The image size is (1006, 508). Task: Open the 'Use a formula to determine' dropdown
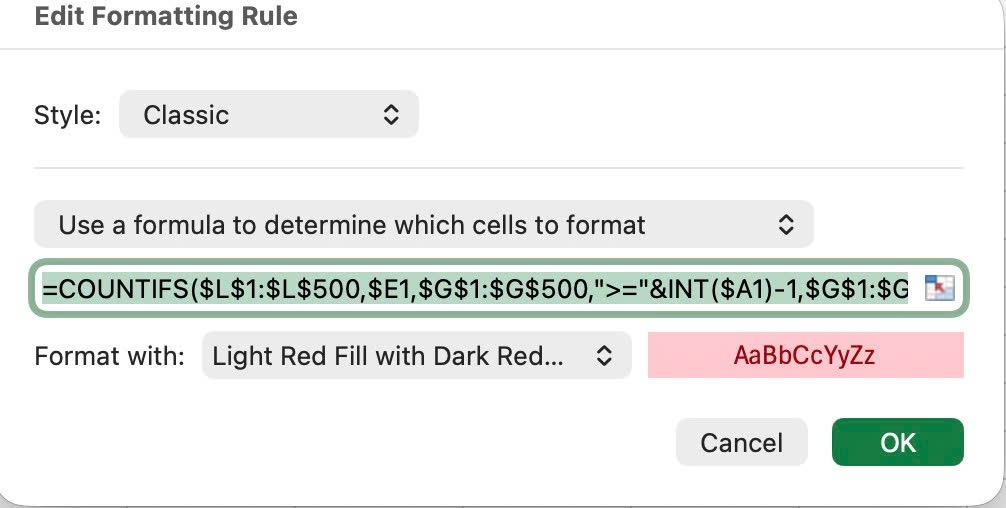tap(423, 224)
